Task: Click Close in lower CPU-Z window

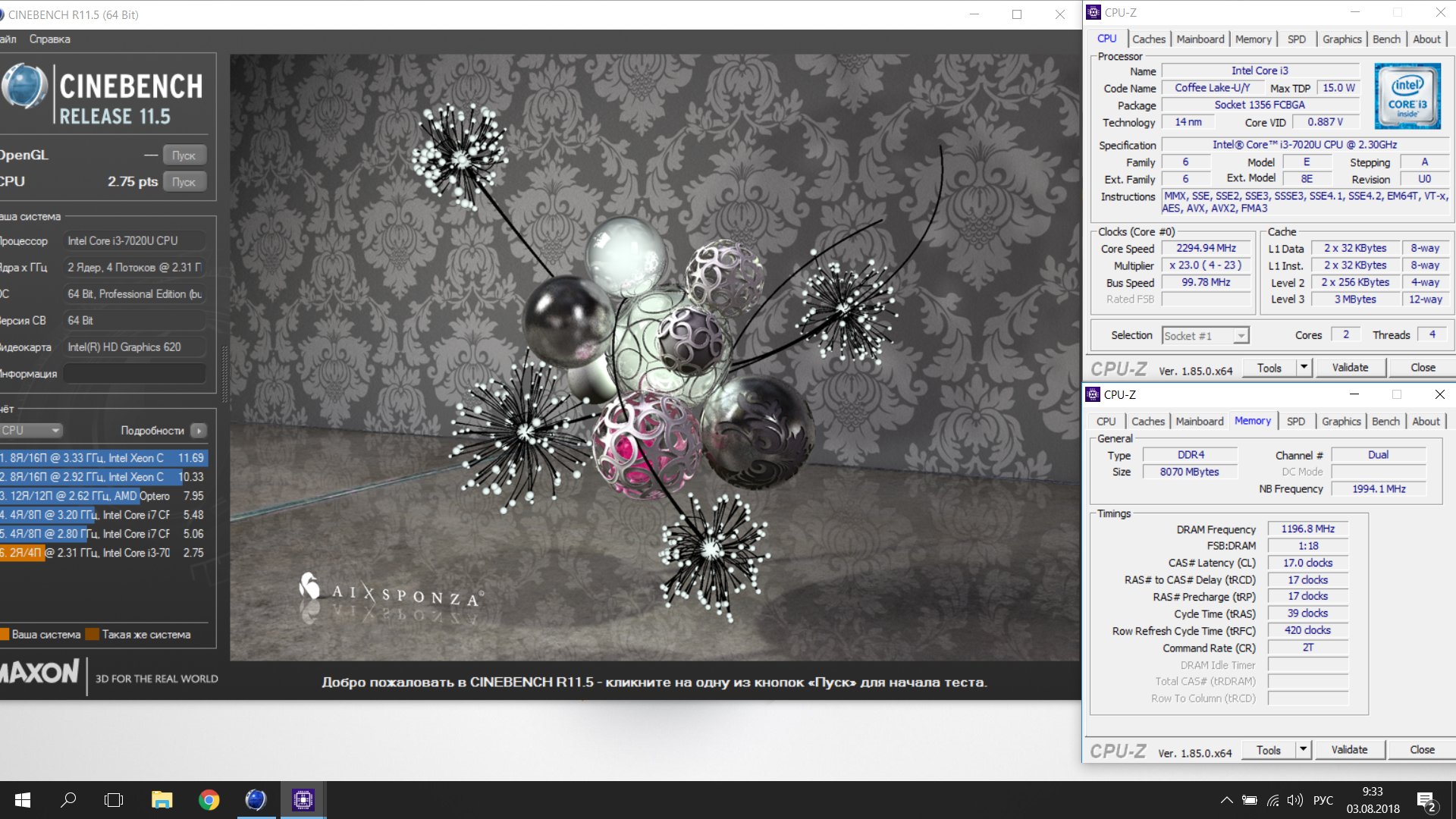Action: (1422, 750)
